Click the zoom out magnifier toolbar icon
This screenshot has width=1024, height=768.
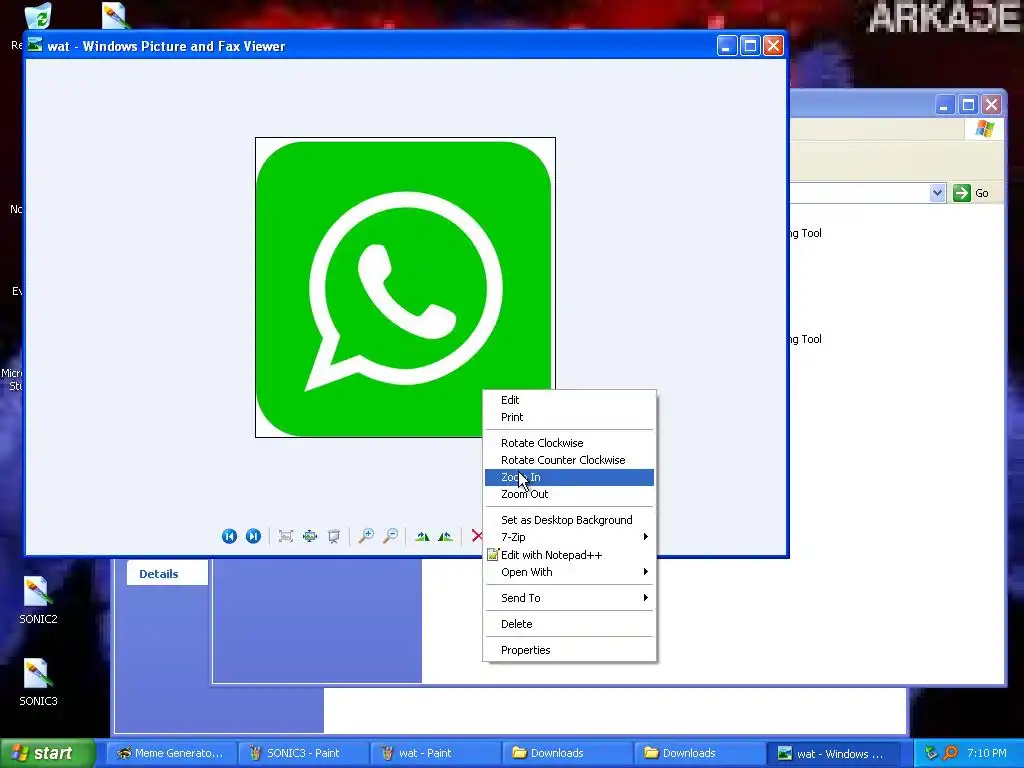(391, 536)
